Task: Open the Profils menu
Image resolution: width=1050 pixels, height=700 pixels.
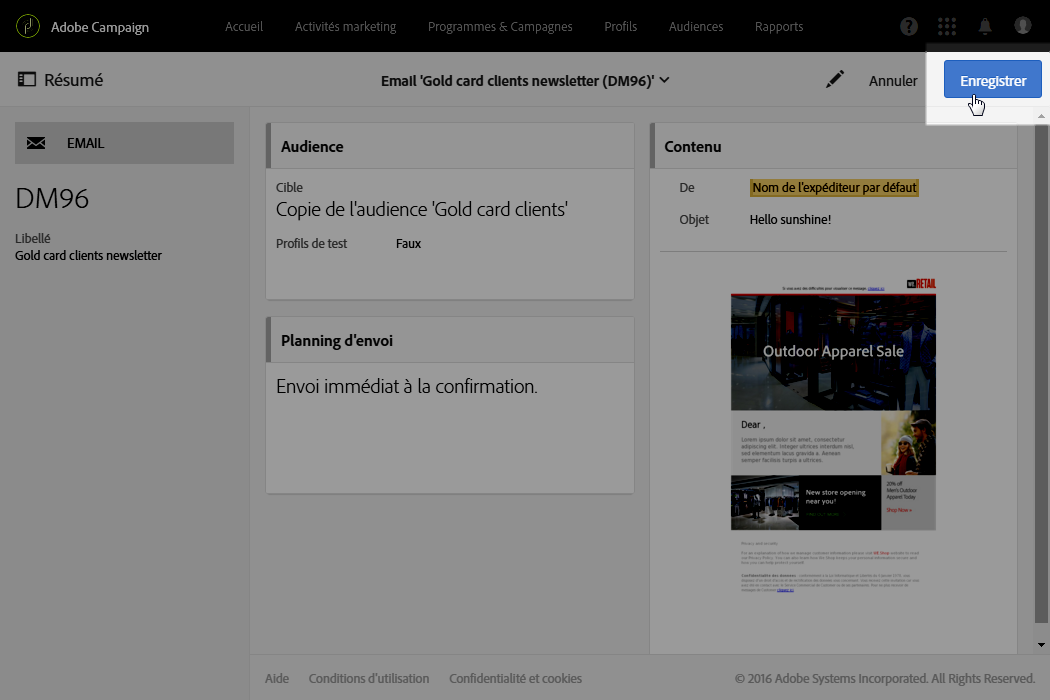Action: pos(621,27)
